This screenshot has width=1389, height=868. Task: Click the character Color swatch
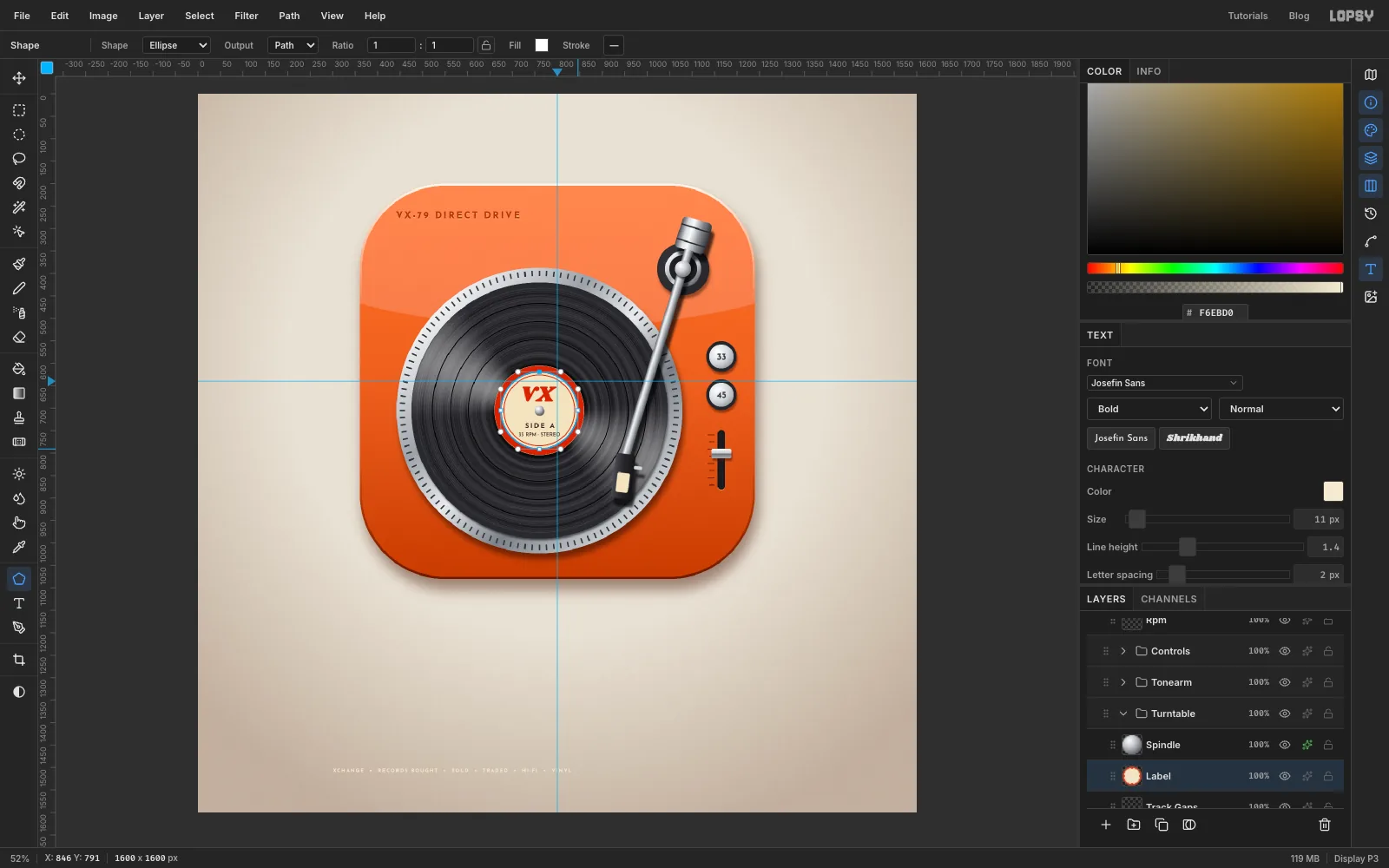coord(1333,491)
